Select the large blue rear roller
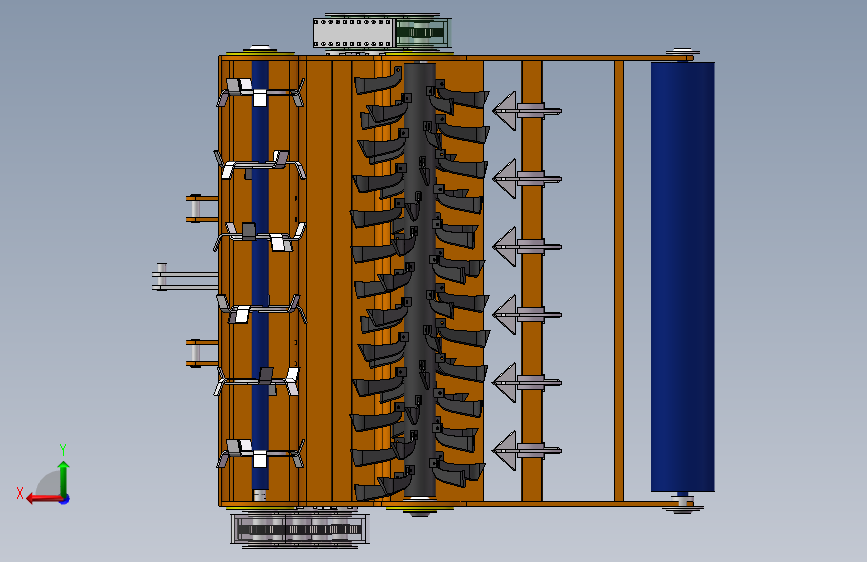Screen dimensions: 867x562 (682, 277)
